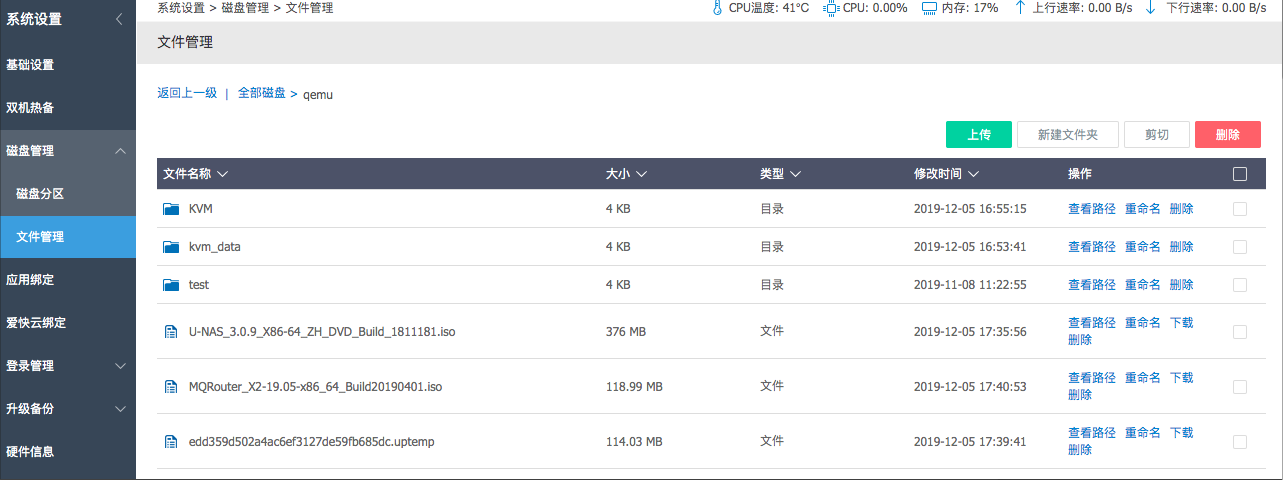The image size is (1283, 480).
Task: Sort by 类型 column
Action: (x=781, y=174)
